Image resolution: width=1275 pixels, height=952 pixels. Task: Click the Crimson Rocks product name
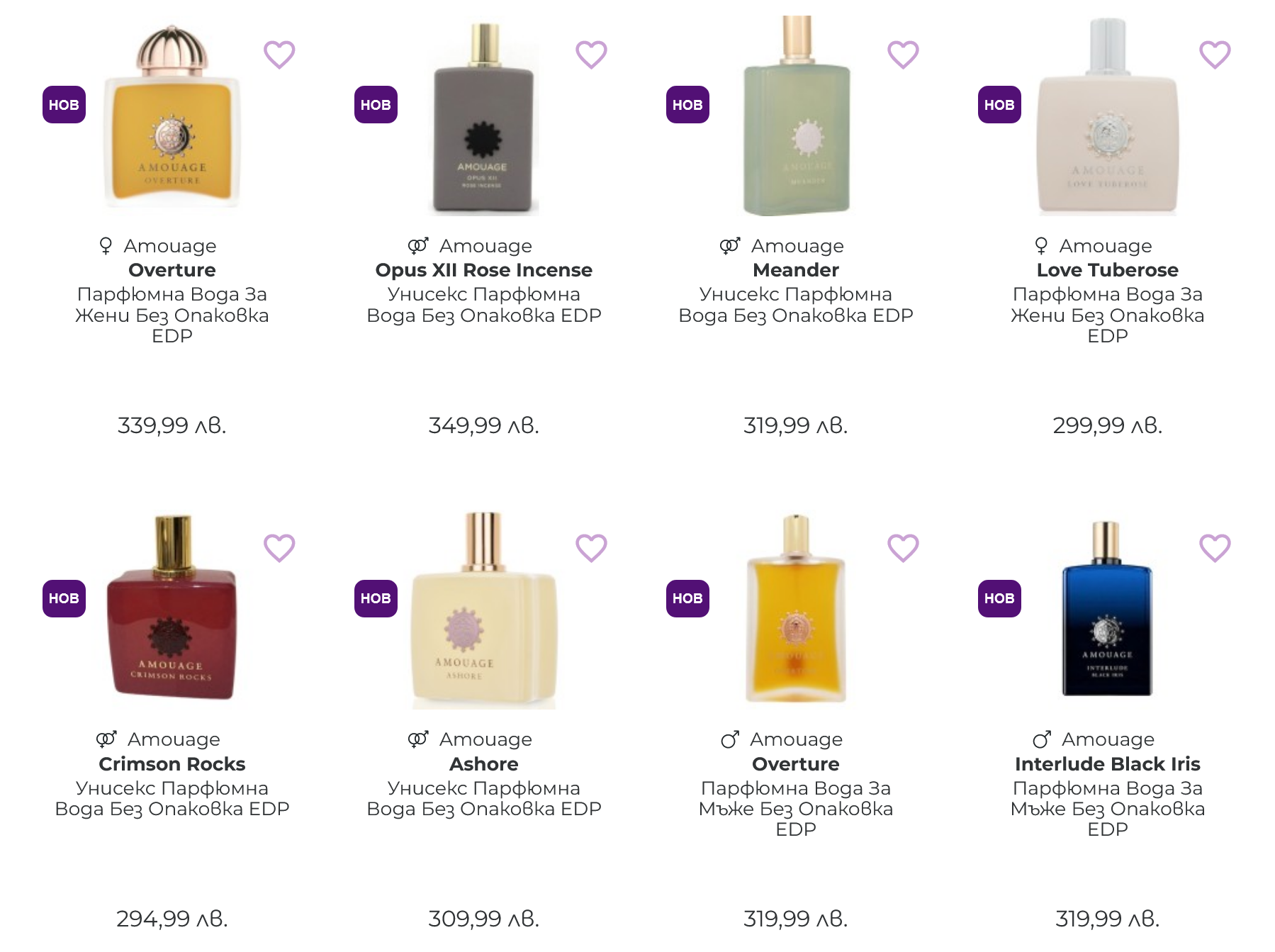(x=172, y=764)
